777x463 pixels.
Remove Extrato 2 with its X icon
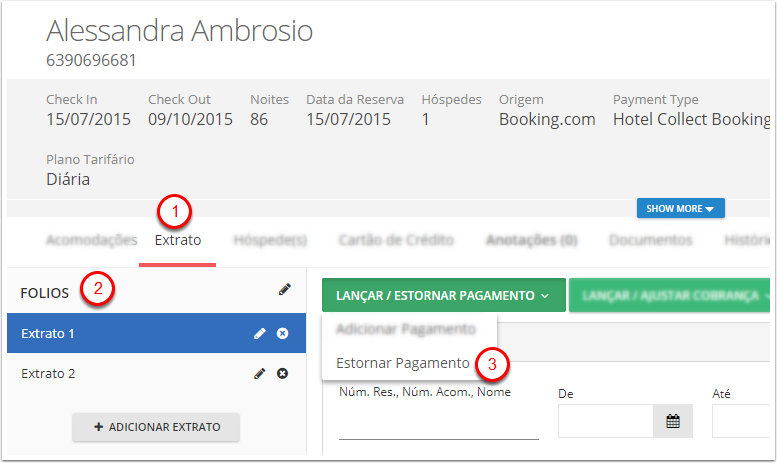tap(282, 374)
